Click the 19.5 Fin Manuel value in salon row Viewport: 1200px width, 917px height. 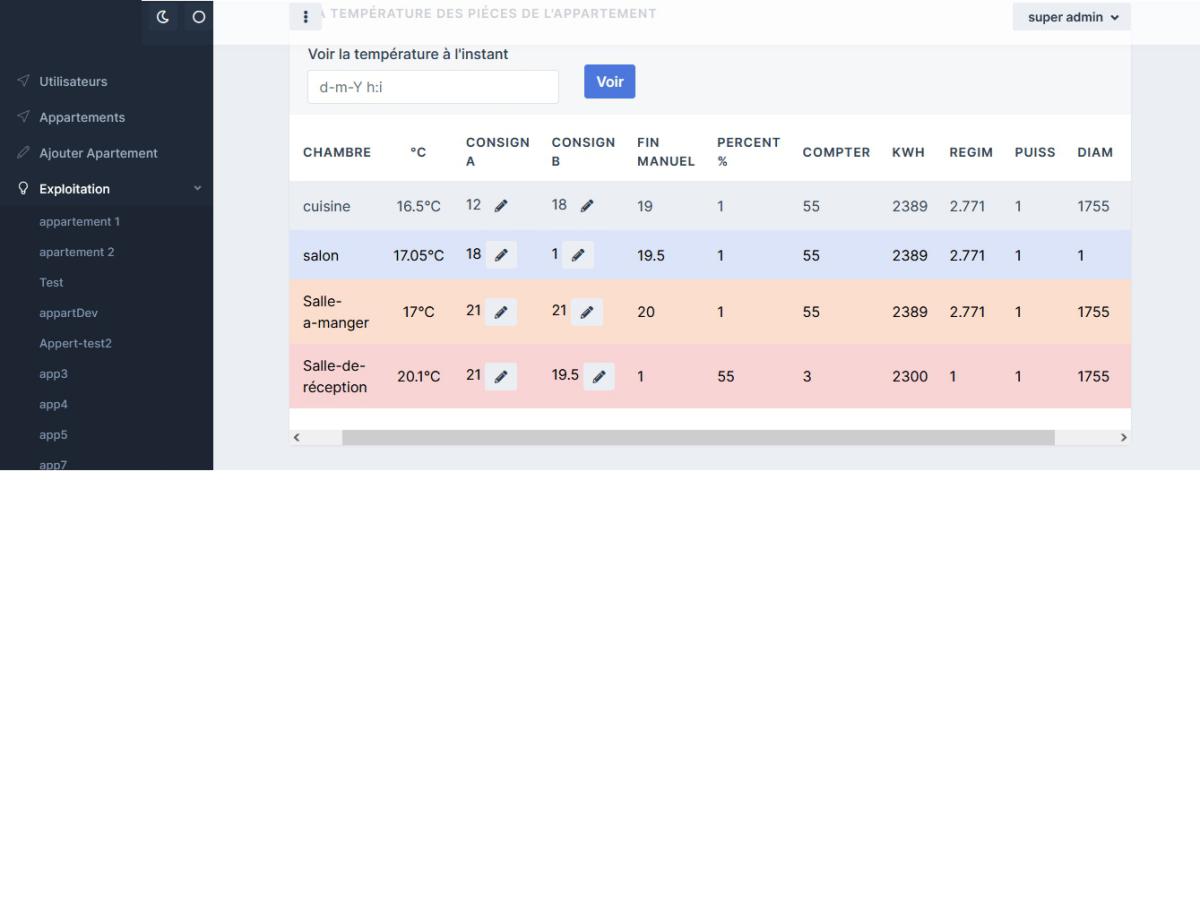point(651,255)
